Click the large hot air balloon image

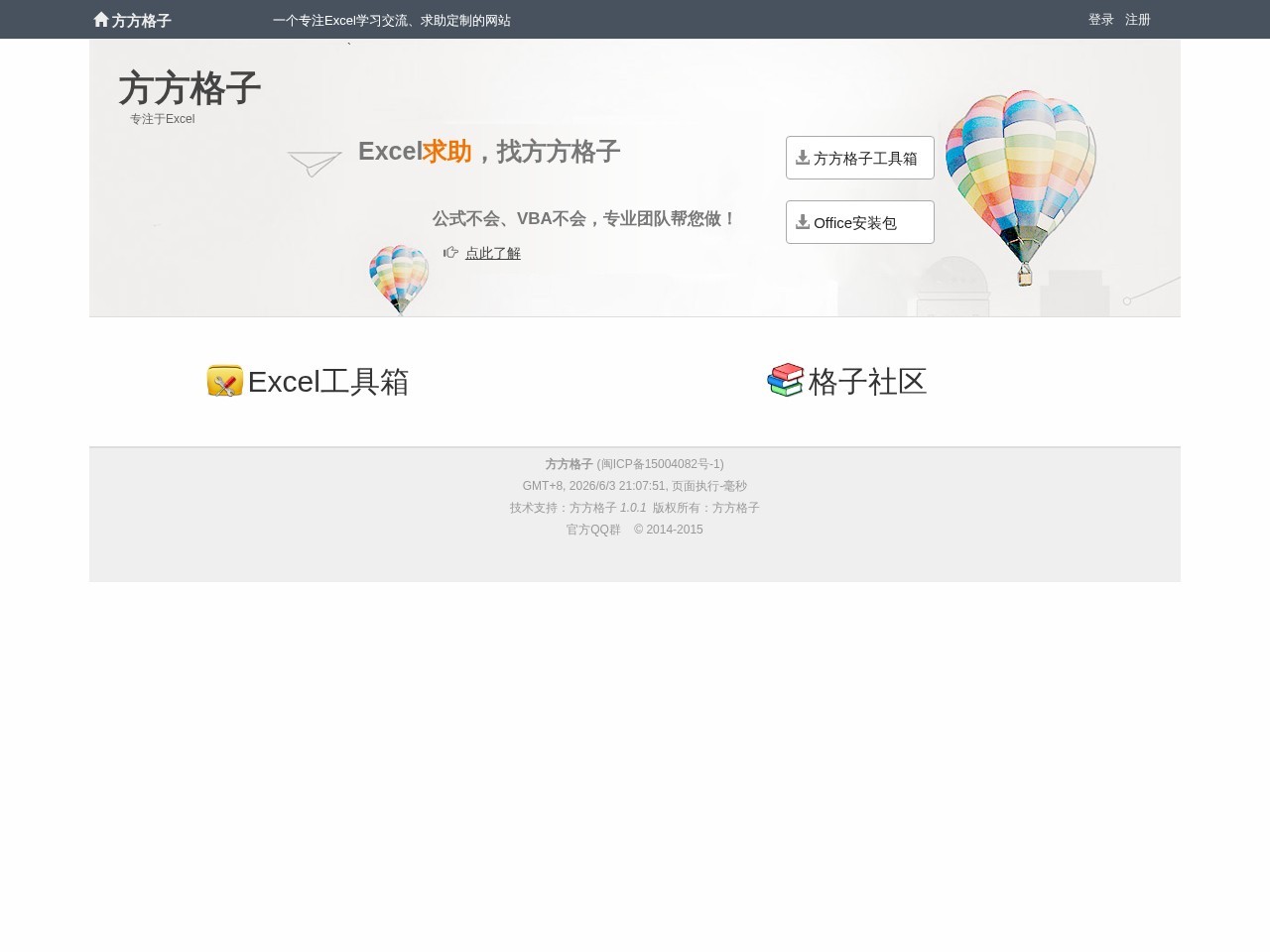[1020, 187]
